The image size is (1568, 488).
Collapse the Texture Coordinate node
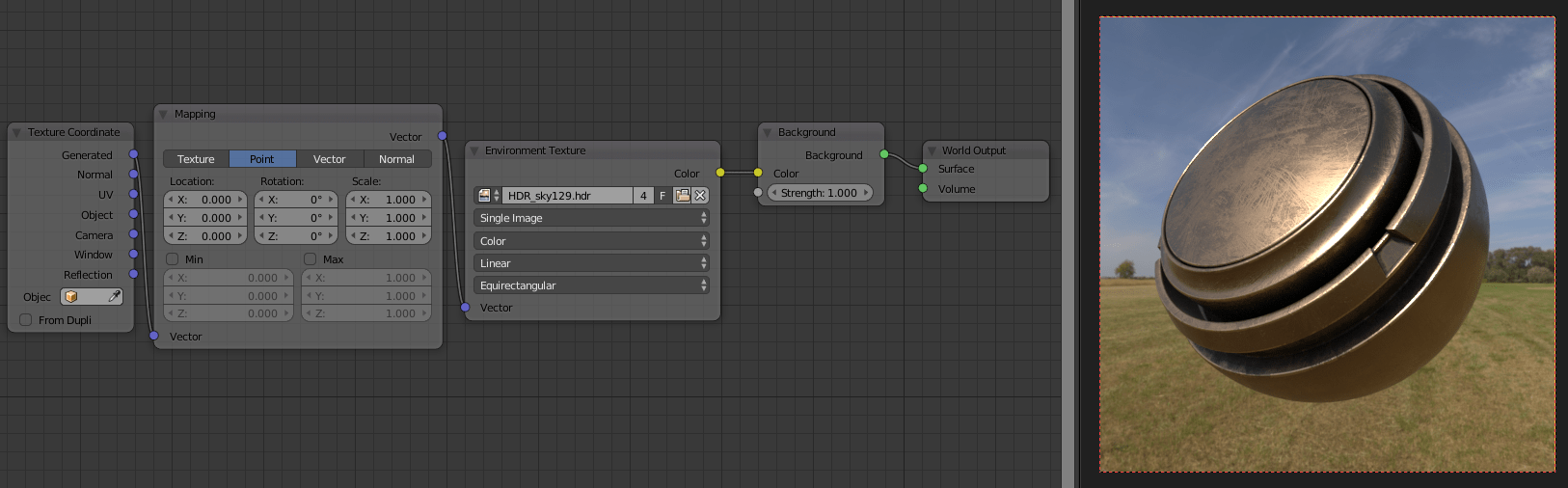click(x=16, y=132)
